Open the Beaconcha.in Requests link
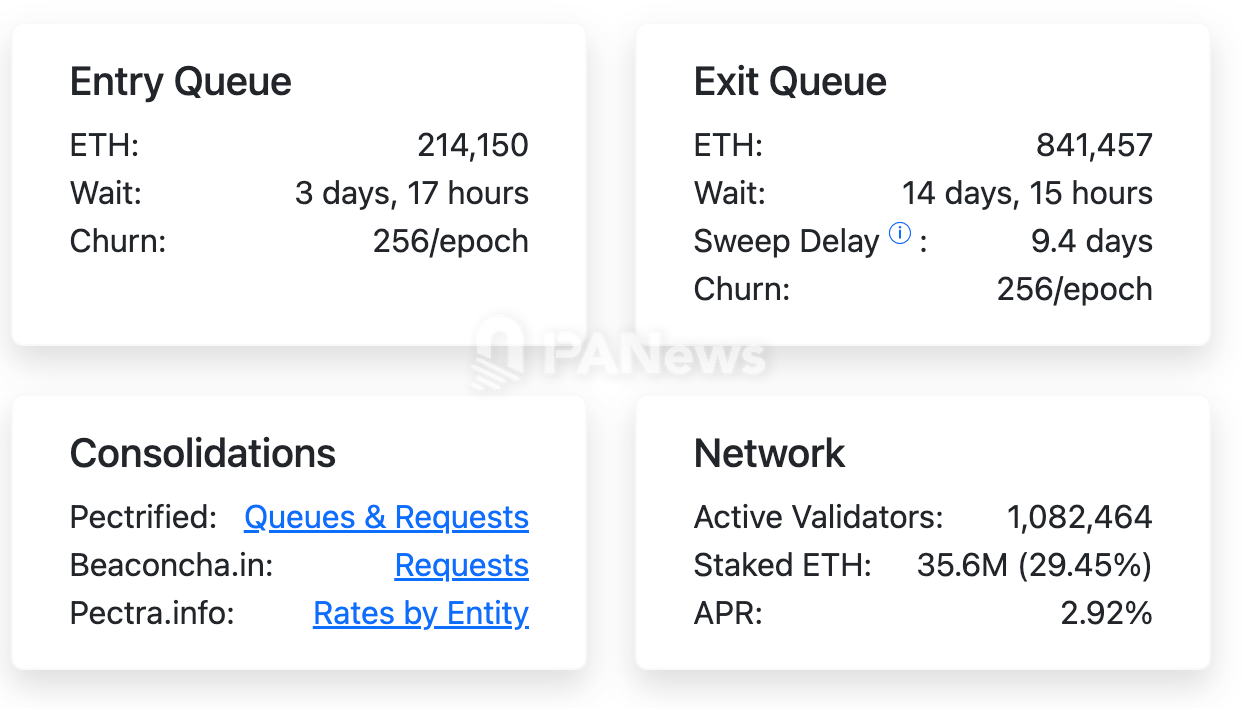Screen dimensions: 1242x708 (x=461, y=565)
